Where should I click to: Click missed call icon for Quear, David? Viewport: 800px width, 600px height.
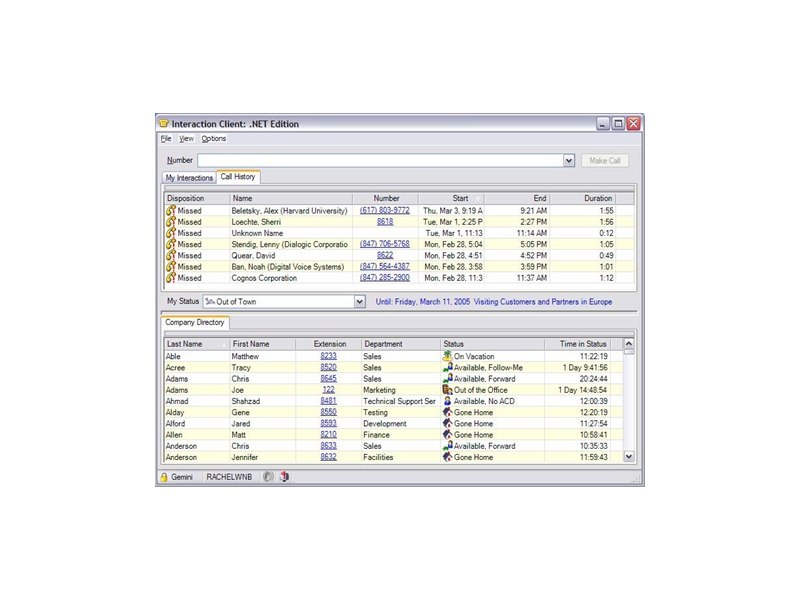tap(170, 256)
